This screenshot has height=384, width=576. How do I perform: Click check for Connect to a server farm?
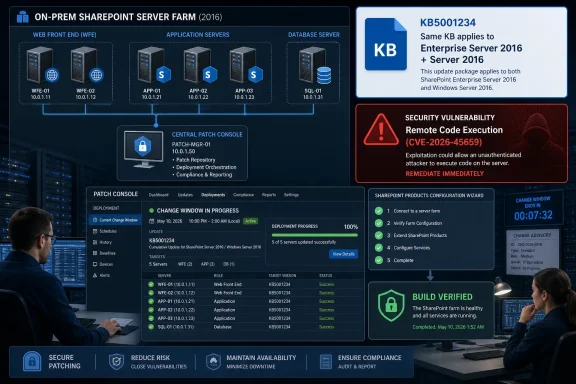click(379, 211)
